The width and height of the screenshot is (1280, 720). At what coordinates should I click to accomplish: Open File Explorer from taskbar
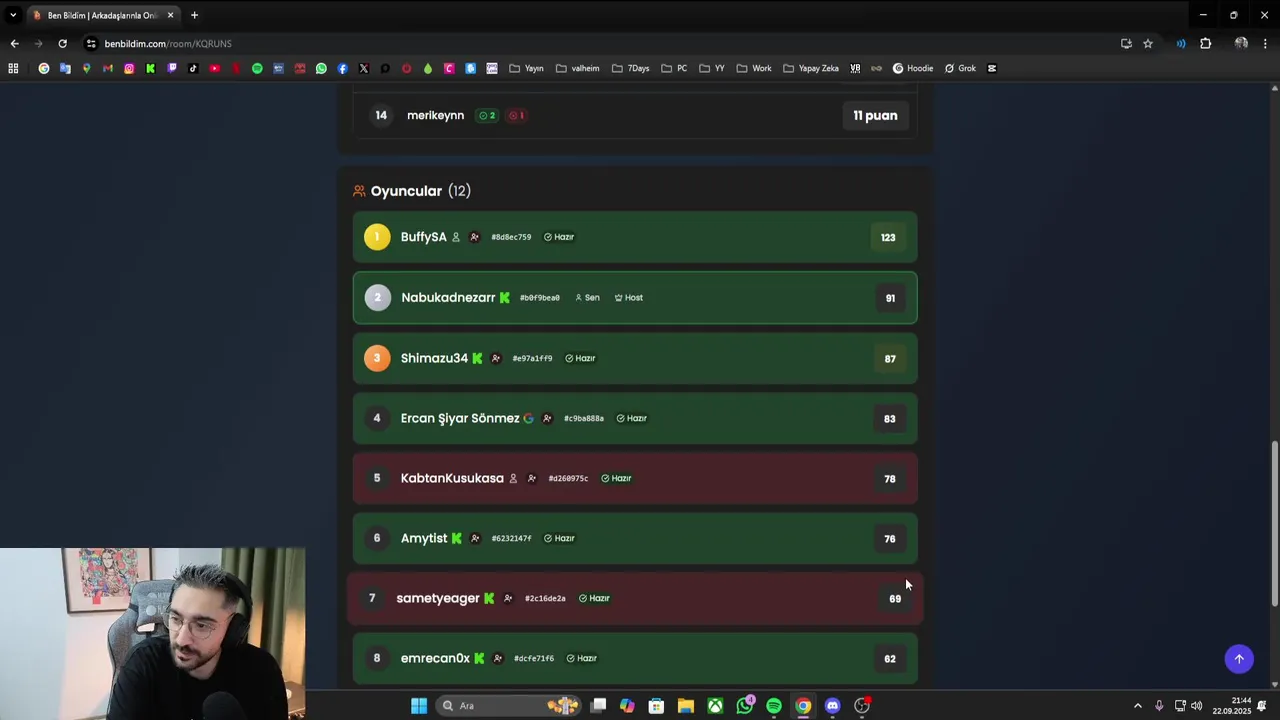(x=685, y=706)
